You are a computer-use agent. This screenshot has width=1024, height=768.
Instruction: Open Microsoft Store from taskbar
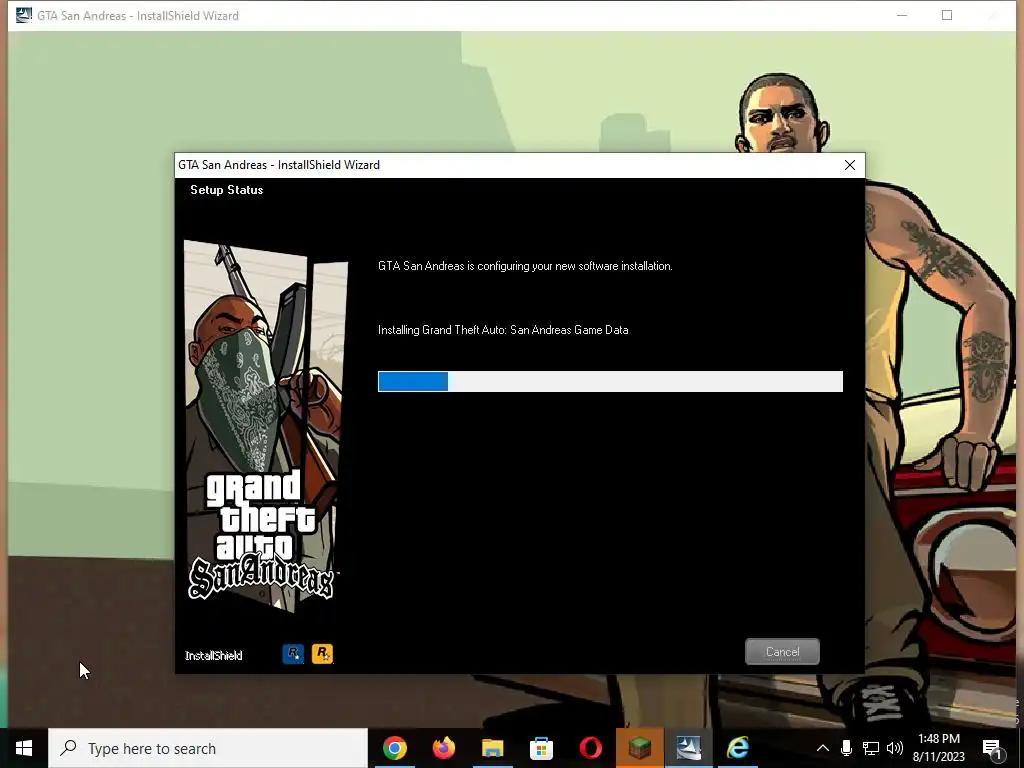tap(541, 748)
